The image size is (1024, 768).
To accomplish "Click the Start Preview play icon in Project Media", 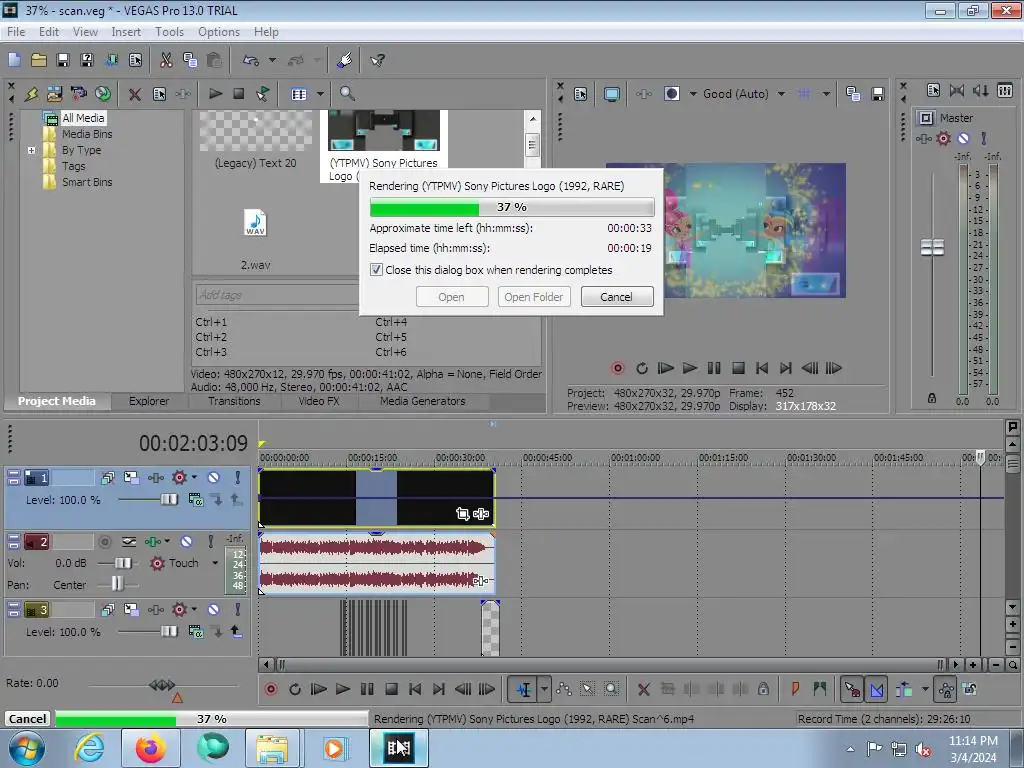I will point(216,94).
